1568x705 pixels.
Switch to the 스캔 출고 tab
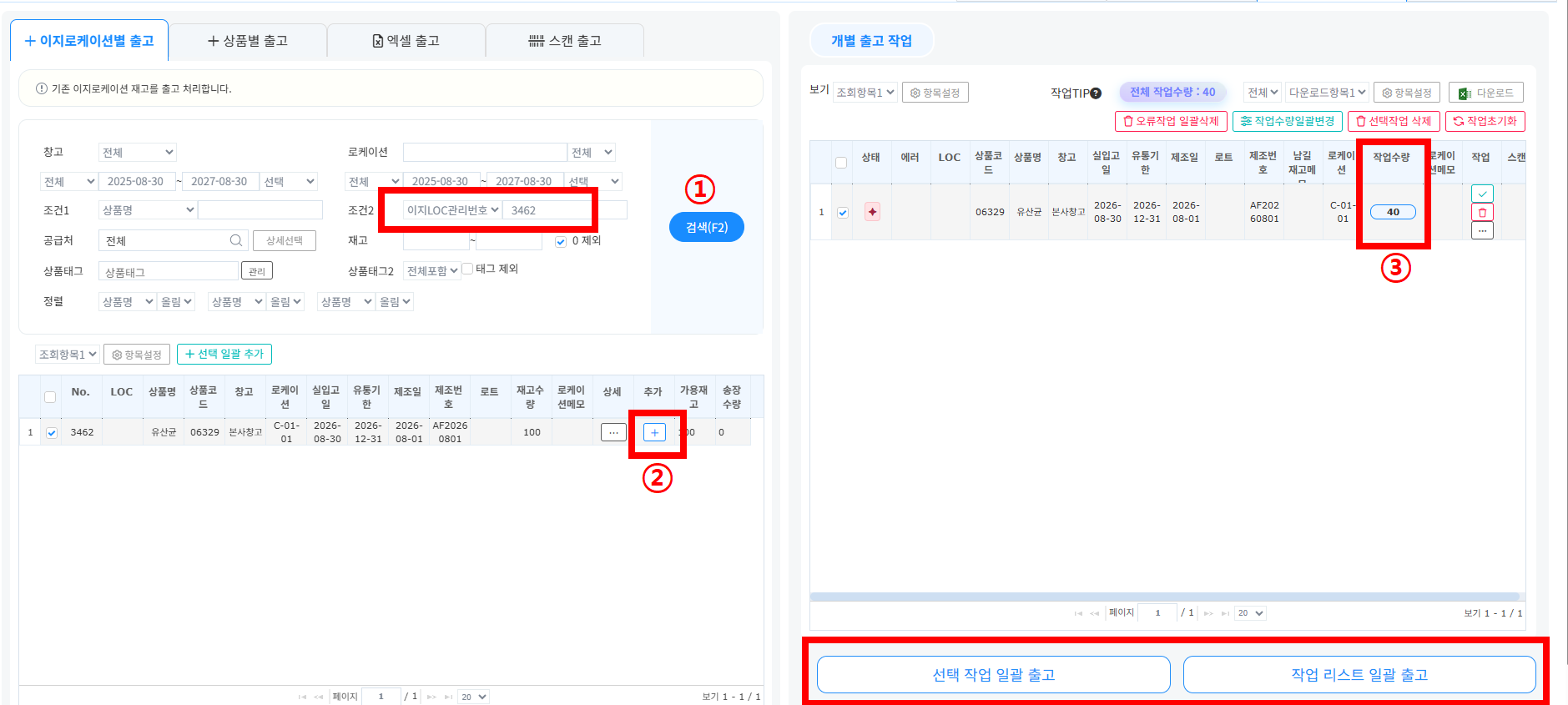[565, 41]
